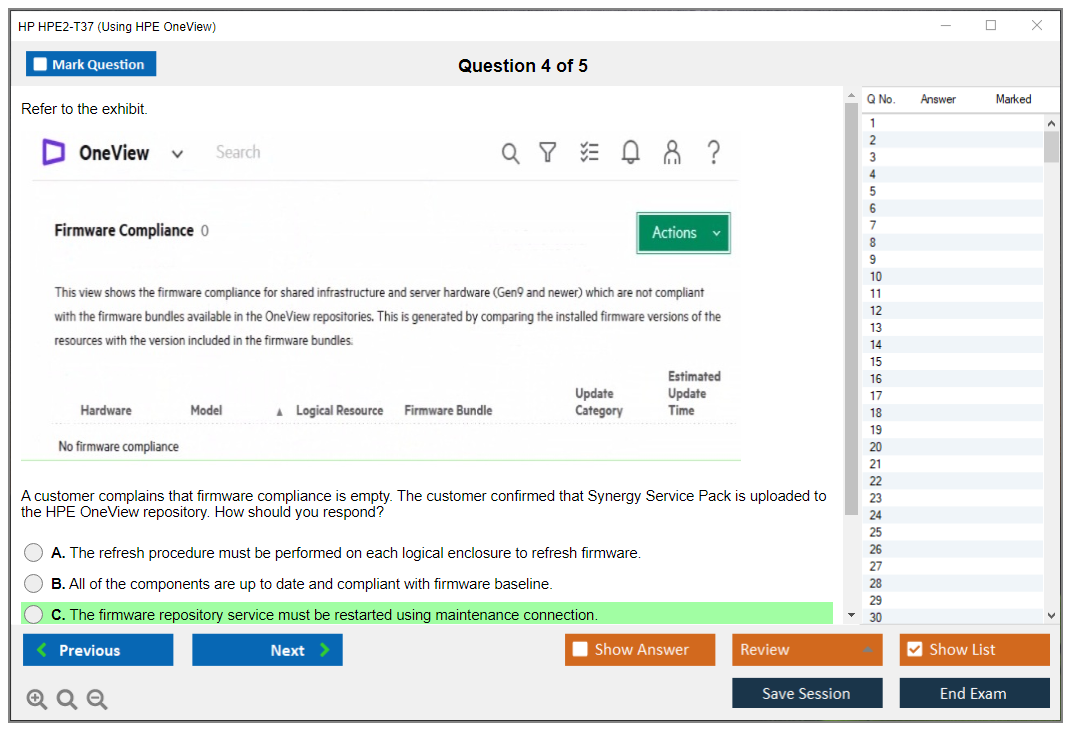The image size is (1075, 735).
Task: Sort by the Model column header
Action: (x=206, y=411)
